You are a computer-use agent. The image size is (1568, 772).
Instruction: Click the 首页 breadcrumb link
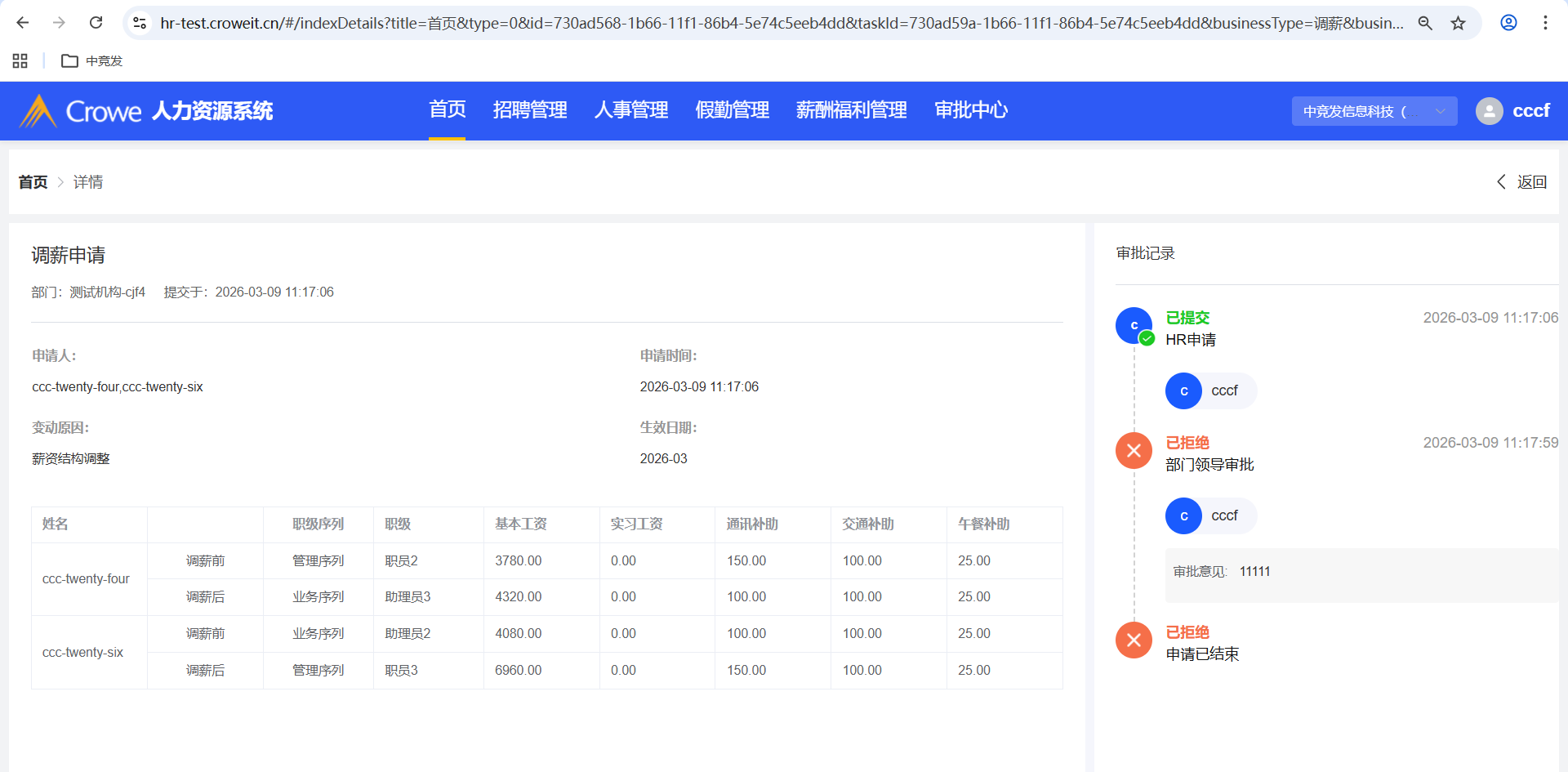33,182
